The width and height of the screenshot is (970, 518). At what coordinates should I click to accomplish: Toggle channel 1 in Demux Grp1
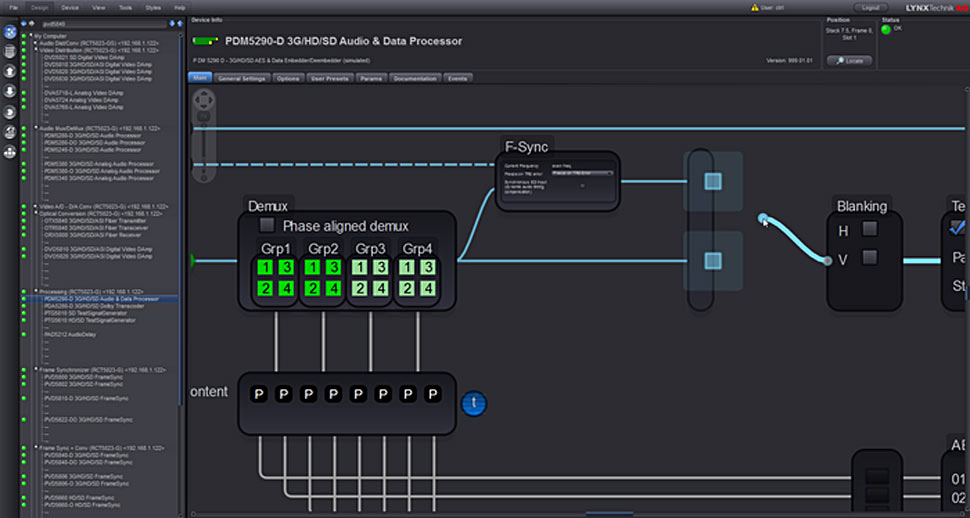[x=265, y=267]
